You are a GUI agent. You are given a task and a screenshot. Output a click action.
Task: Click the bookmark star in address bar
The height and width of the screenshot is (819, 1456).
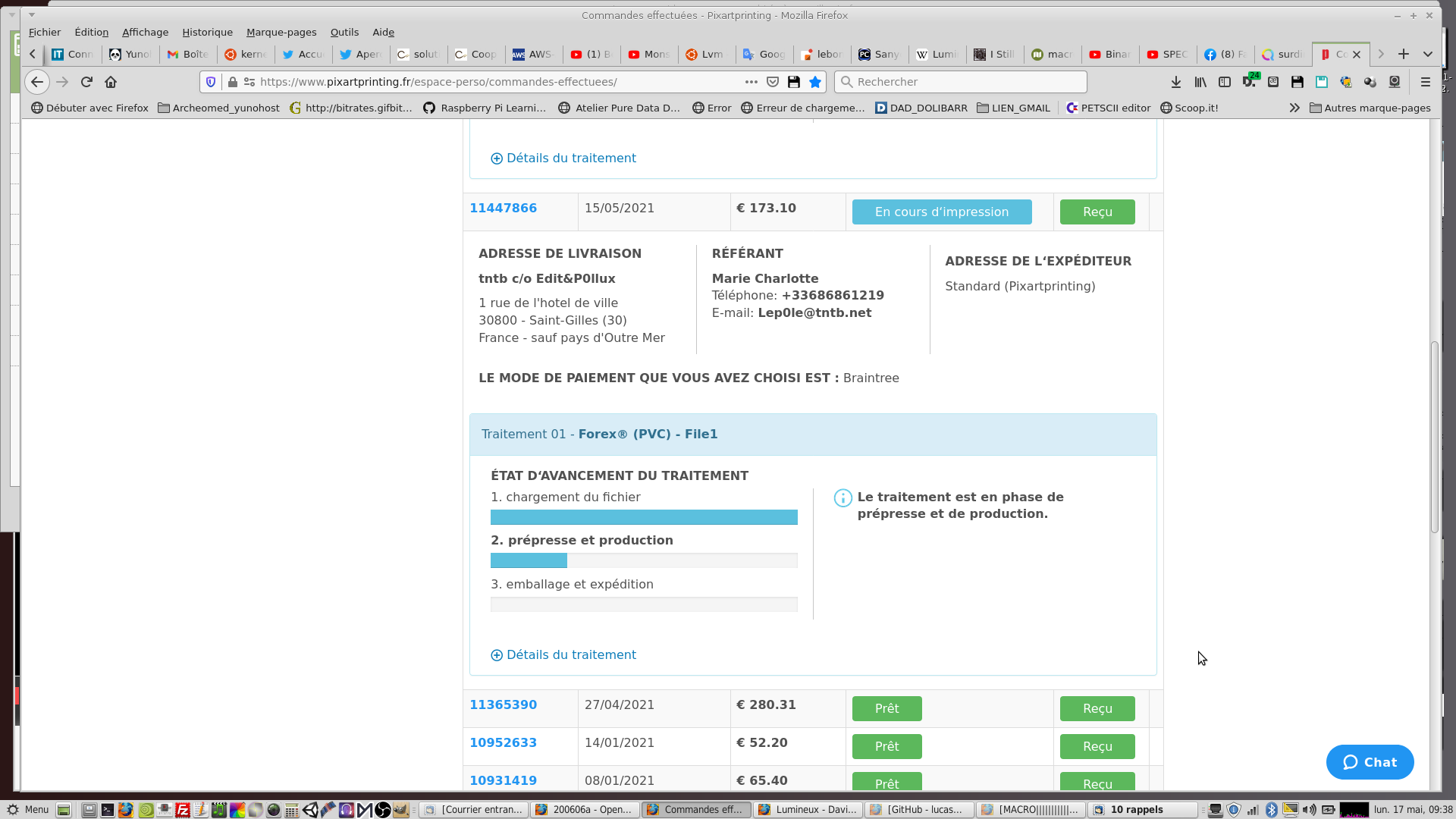815,82
